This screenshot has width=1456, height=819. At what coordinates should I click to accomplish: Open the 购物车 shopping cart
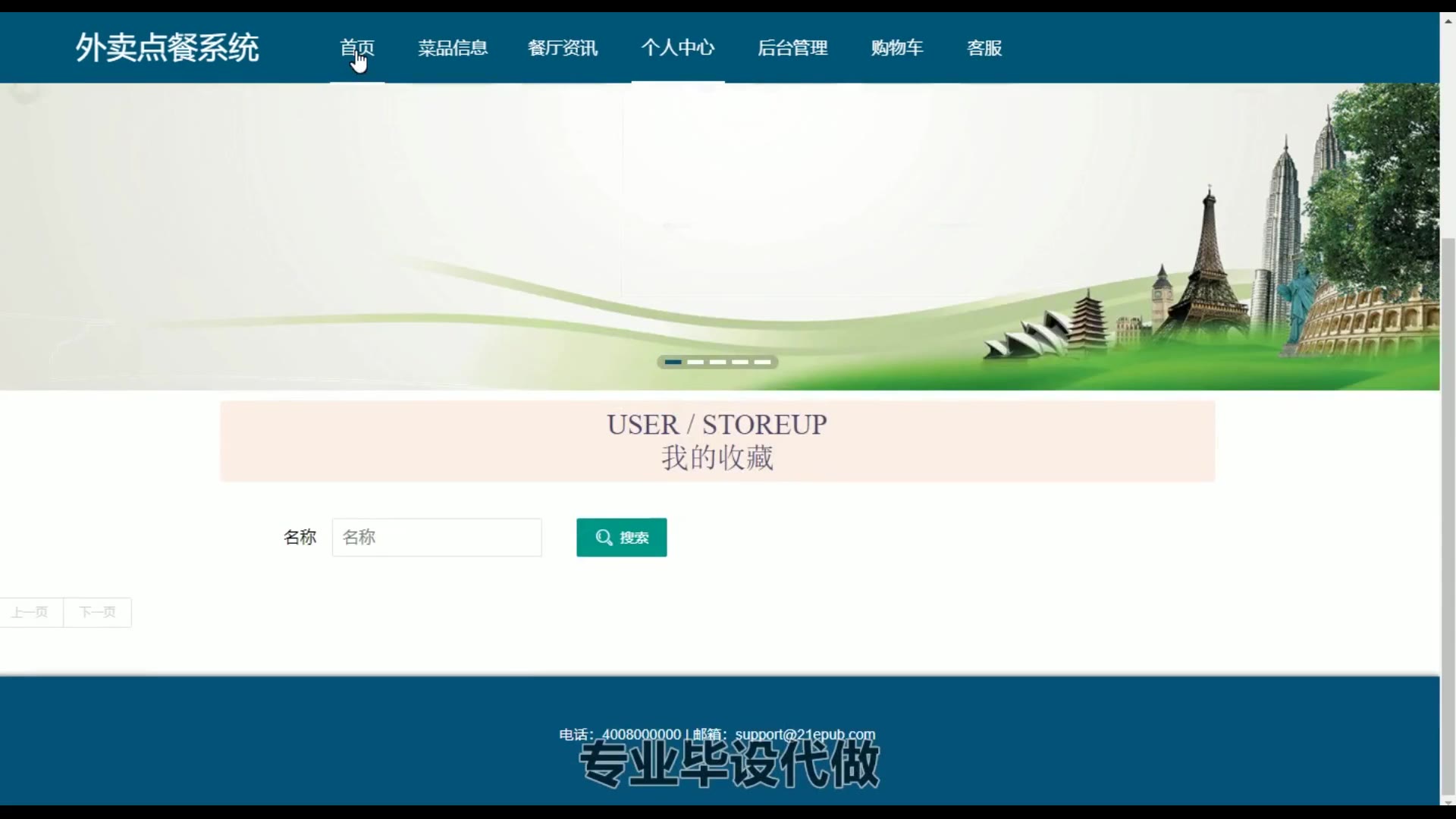coord(897,48)
